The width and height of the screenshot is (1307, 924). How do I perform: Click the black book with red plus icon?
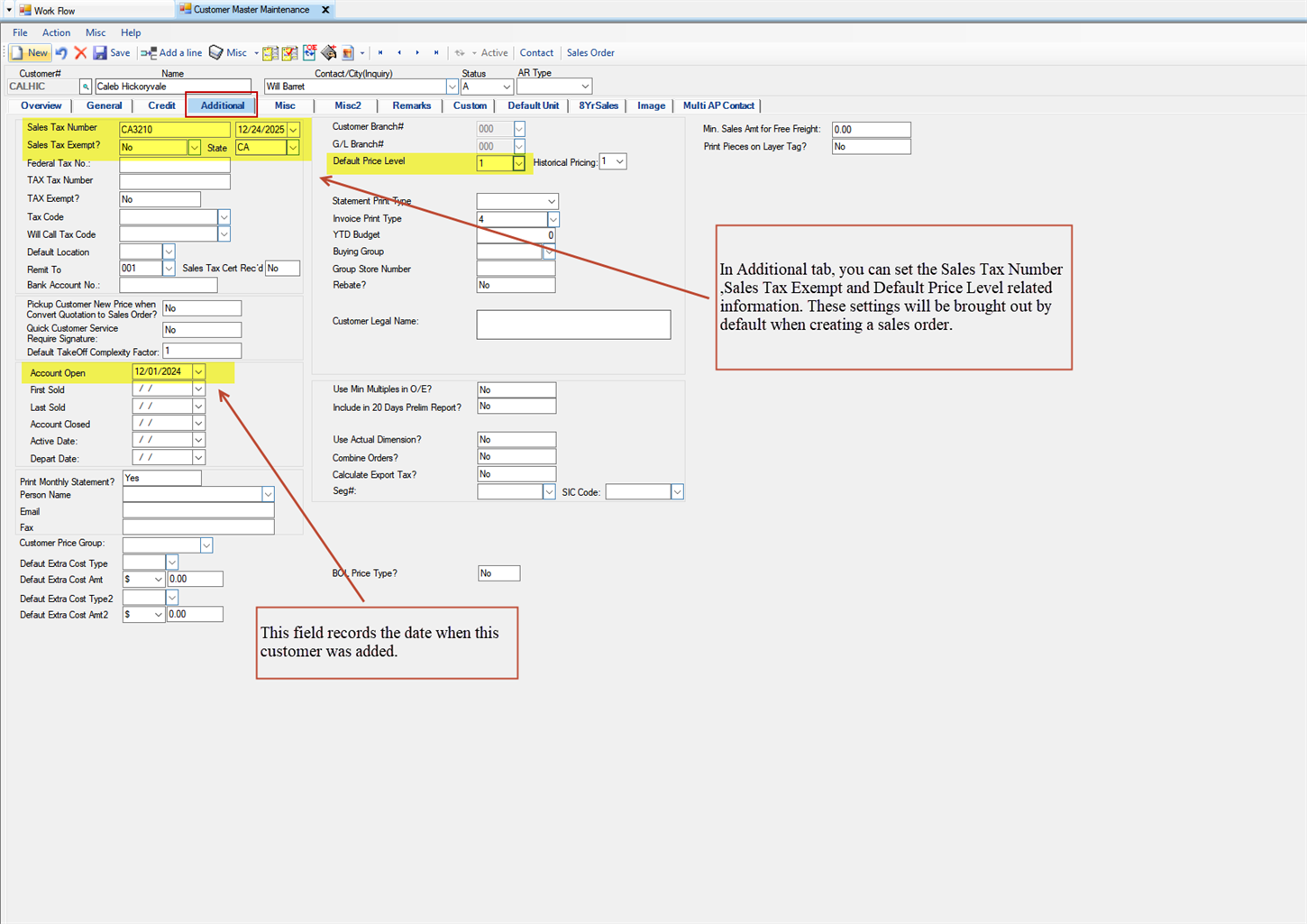328,52
